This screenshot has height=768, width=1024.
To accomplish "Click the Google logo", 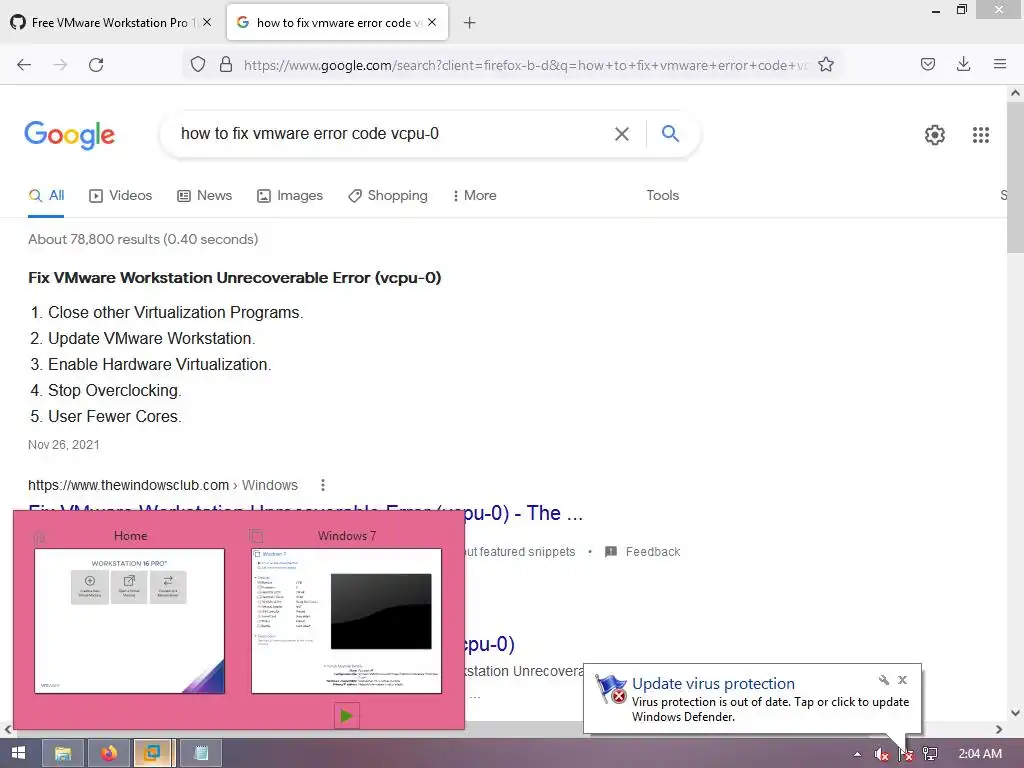I will coord(70,135).
